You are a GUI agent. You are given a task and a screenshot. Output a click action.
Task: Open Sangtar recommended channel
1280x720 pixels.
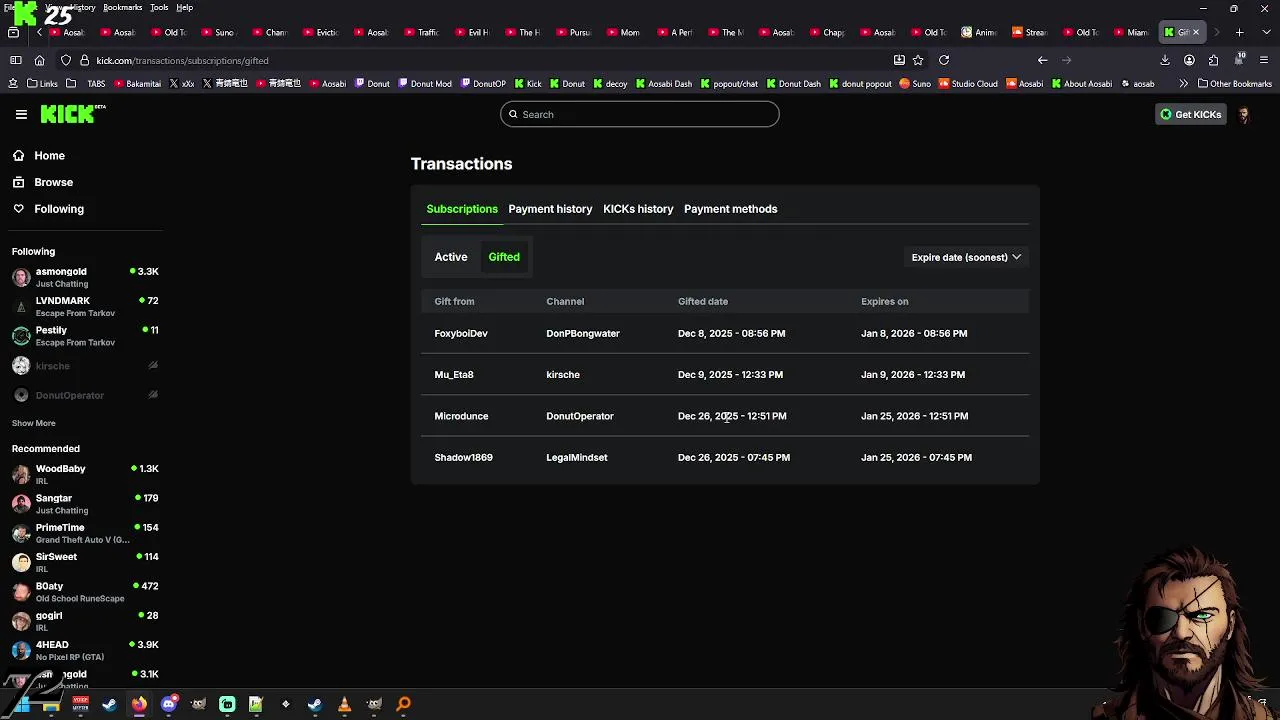(x=85, y=503)
